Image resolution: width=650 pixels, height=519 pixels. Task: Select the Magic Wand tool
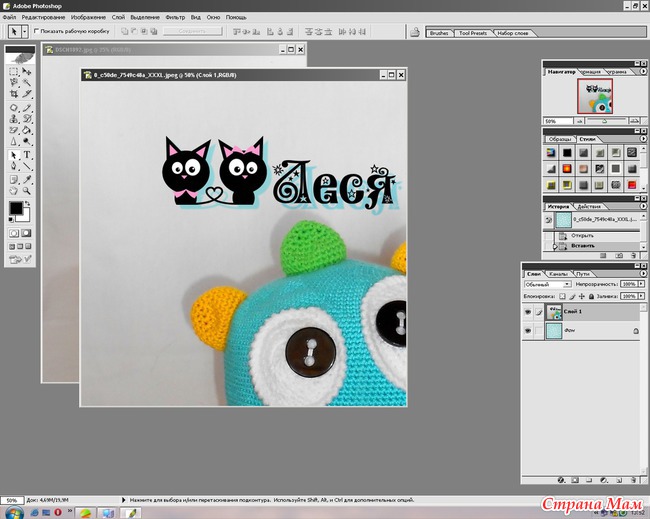[x=27, y=84]
